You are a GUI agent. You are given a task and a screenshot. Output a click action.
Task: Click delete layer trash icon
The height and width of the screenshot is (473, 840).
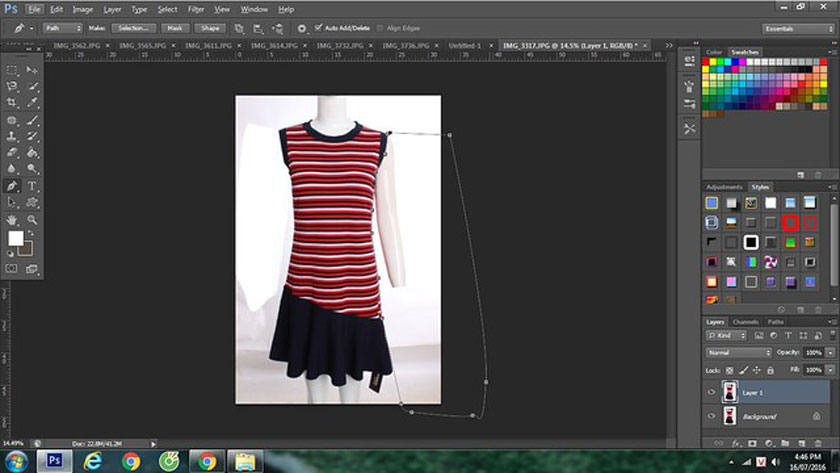[818, 444]
